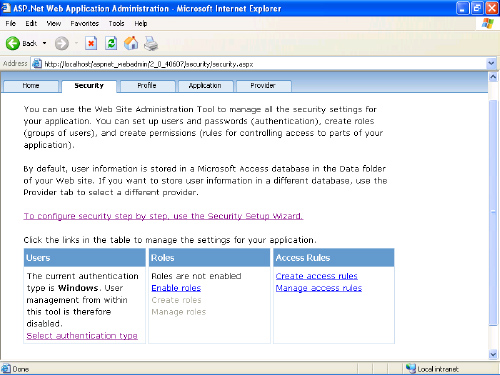Image resolution: width=500 pixels, height=375 pixels.
Task: Click the Forward arrow button
Action: (62, 43)
